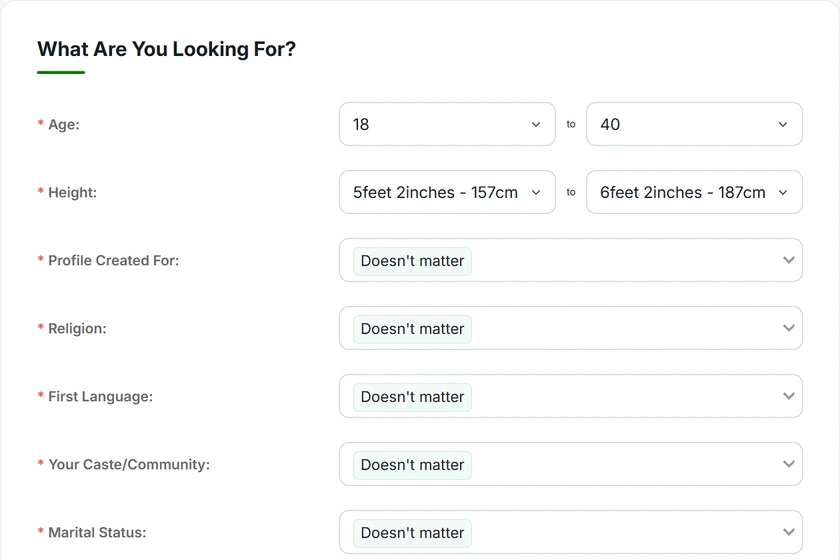This screenshot has height=560, width=840.
Task: Click the "First Language:" field label
Action: point(100,397)
